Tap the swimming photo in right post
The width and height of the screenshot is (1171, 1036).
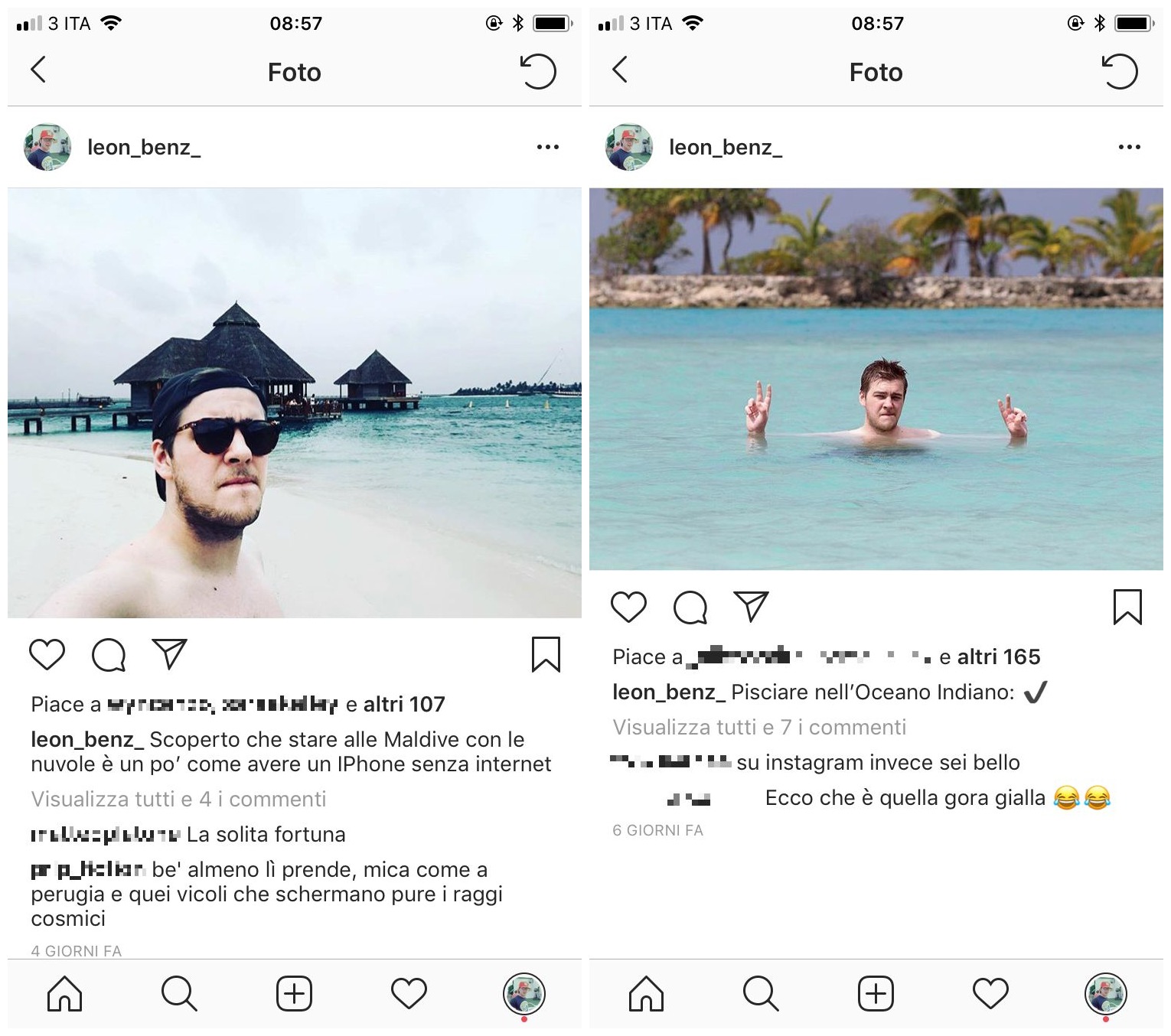click(x=876, y=379)
